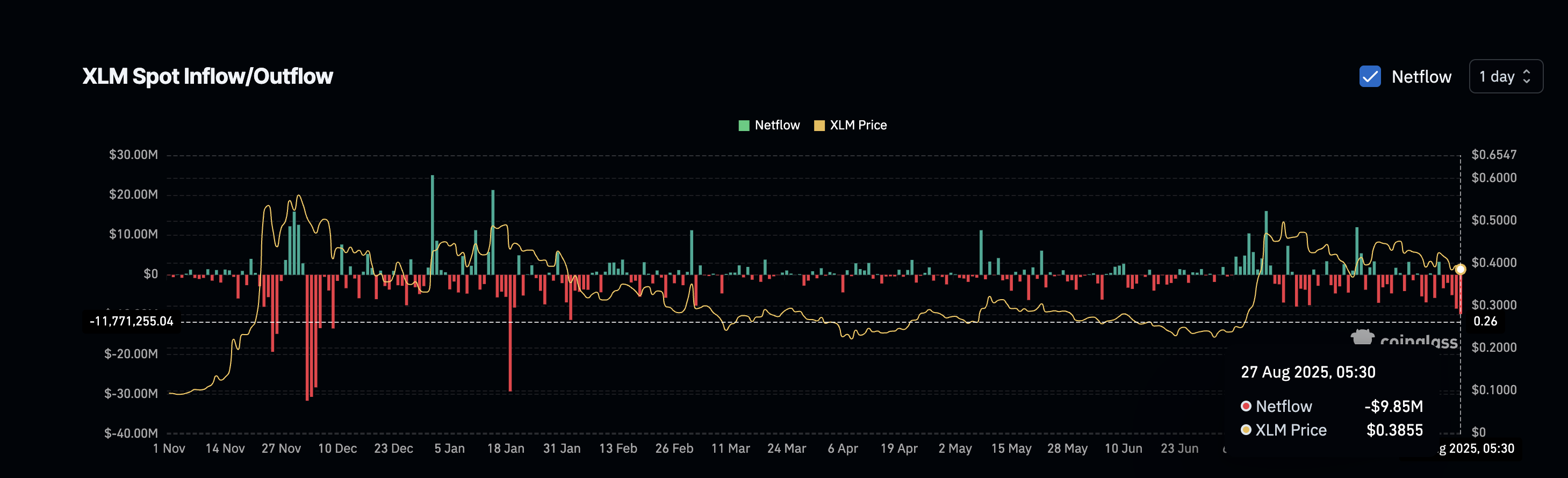Click the XLM Spot Inflow/Outflow chart title
Screen dimensions: 1568x478
click(x=207, y=77)
